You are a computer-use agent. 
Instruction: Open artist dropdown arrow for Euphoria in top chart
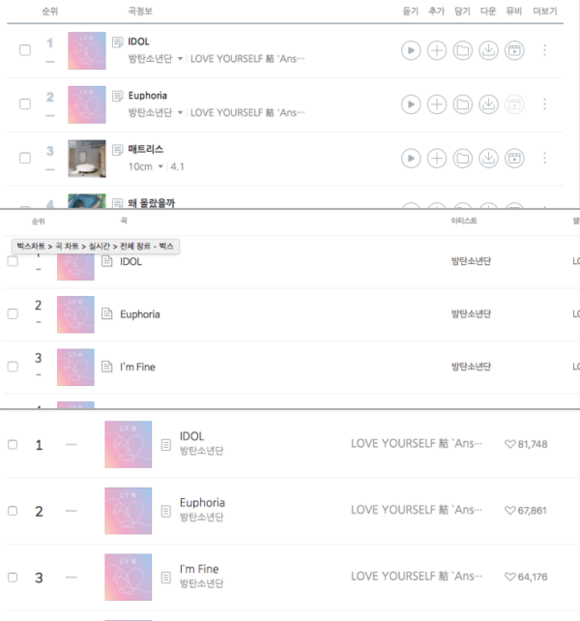point(180,112)
